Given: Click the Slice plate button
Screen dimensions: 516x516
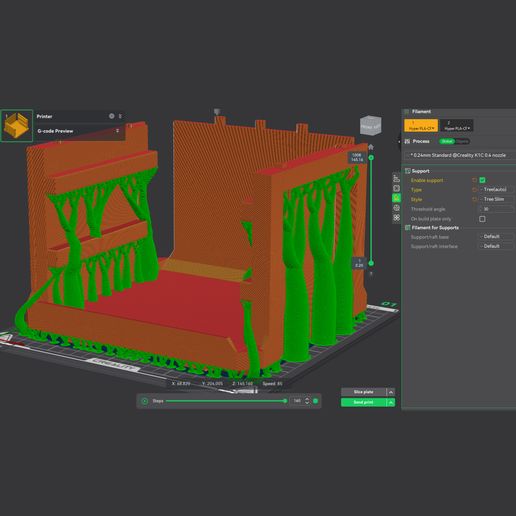Looking at the screenshot, I should pos(363,392).
